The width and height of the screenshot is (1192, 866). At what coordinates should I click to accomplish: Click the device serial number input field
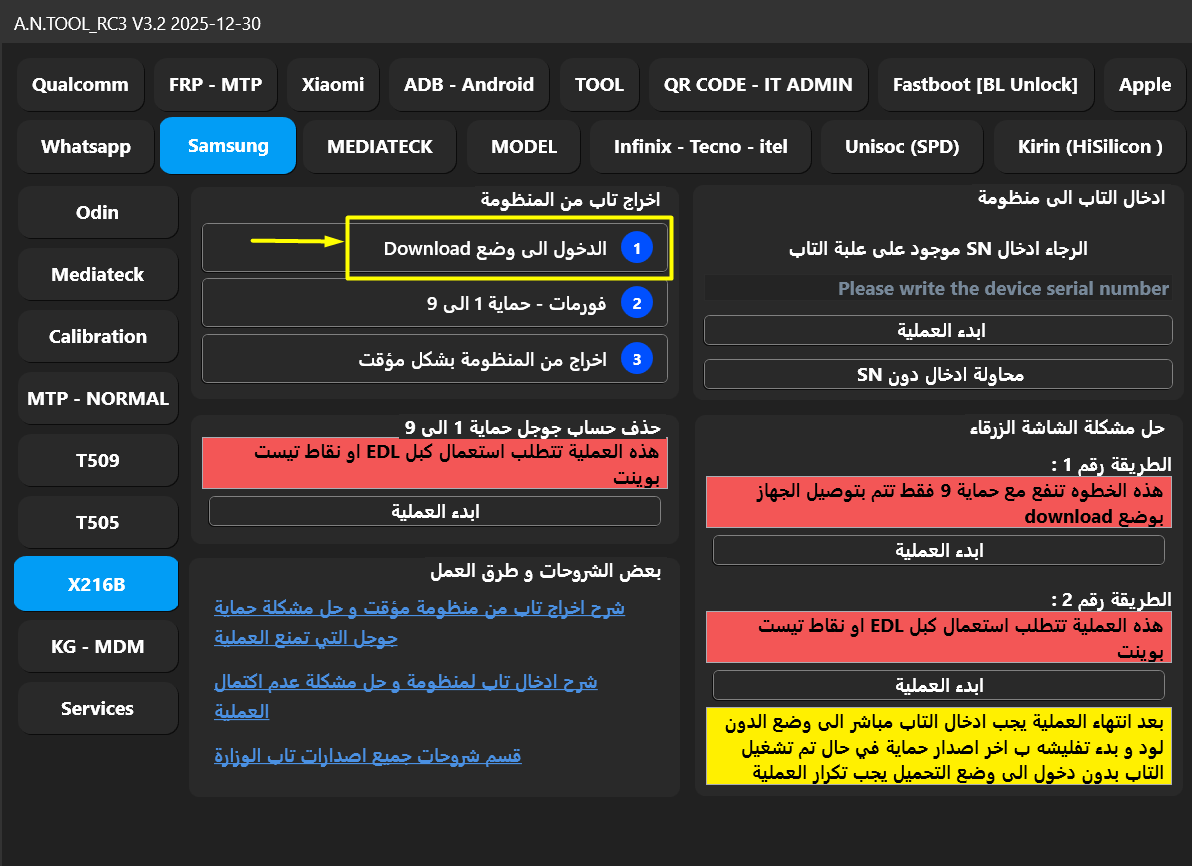coord(938,288)
